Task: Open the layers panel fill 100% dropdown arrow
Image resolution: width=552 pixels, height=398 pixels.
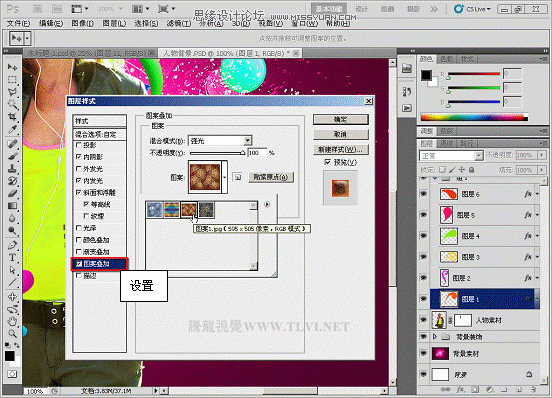Action: [x=542, y=170]
